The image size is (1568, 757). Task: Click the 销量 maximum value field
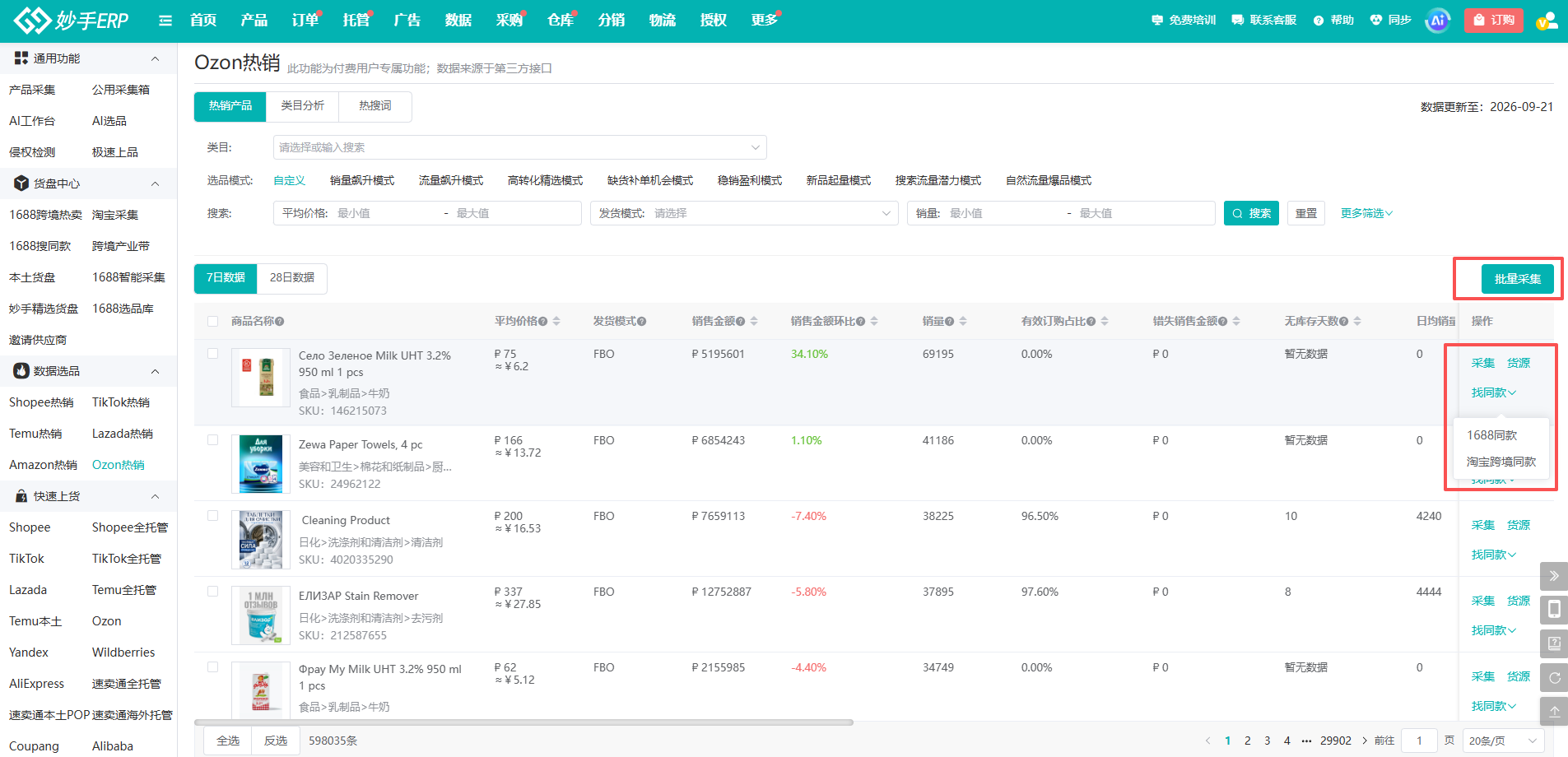[1142, 213]
